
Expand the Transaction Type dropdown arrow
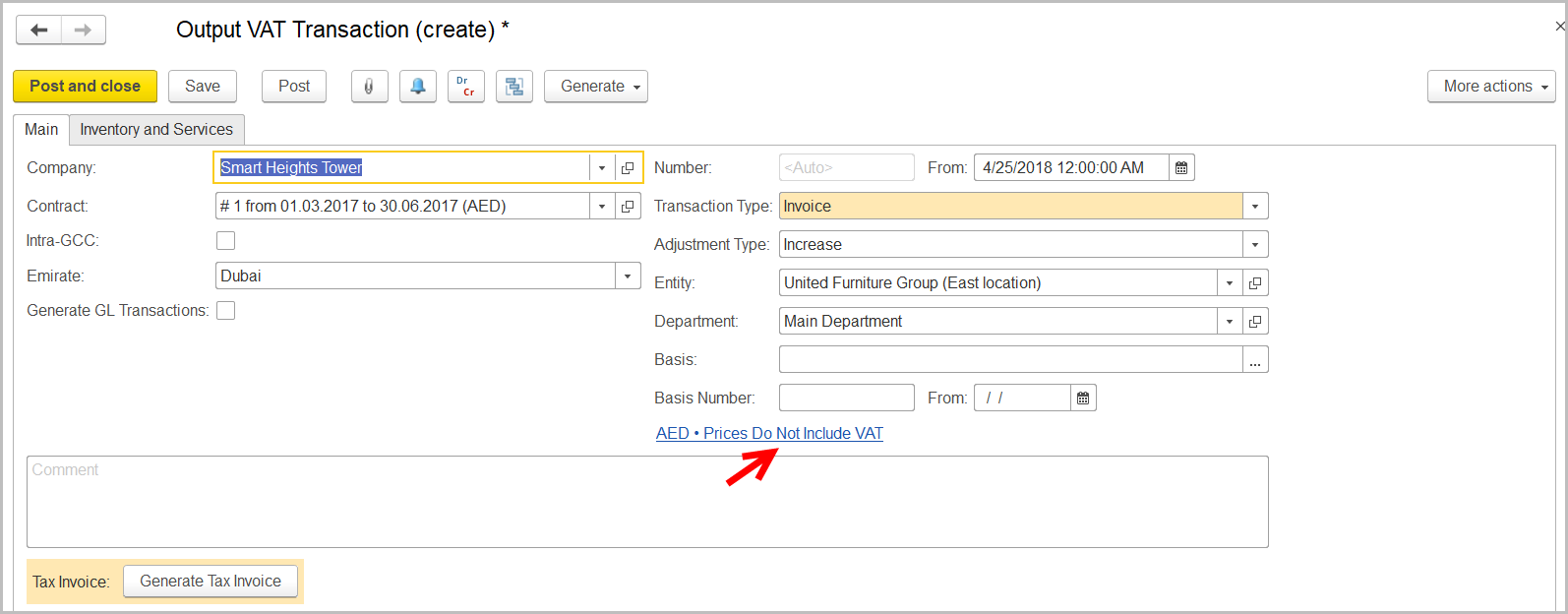tap(1255, 207)
